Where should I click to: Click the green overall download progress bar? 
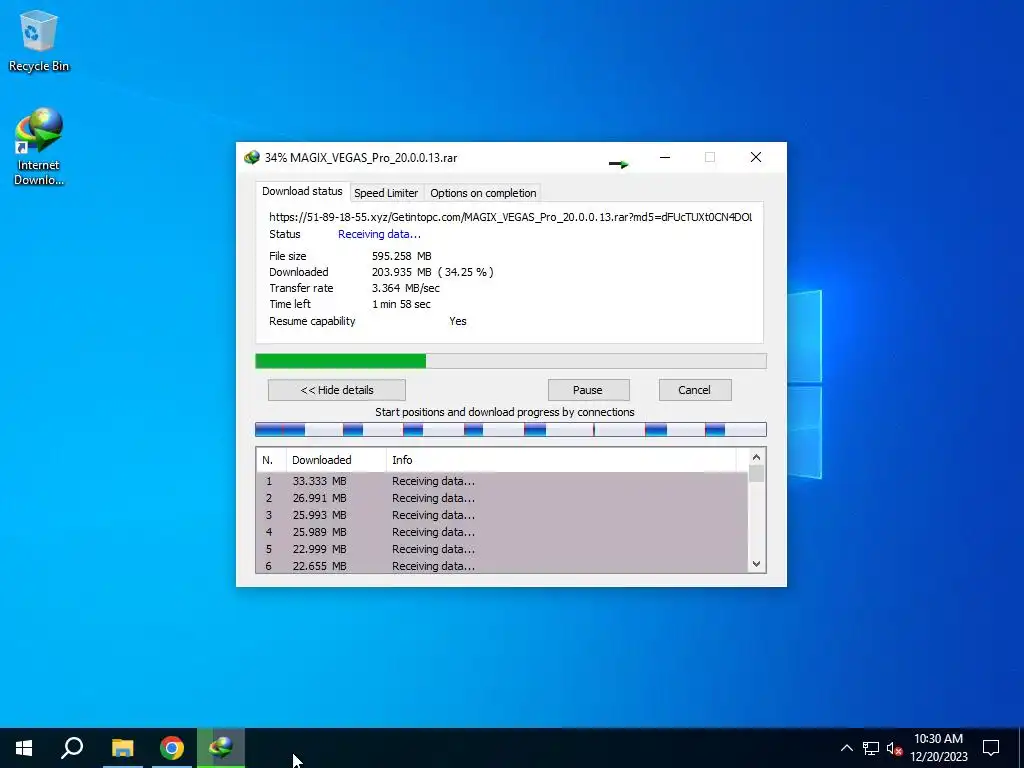coord(511,361)
